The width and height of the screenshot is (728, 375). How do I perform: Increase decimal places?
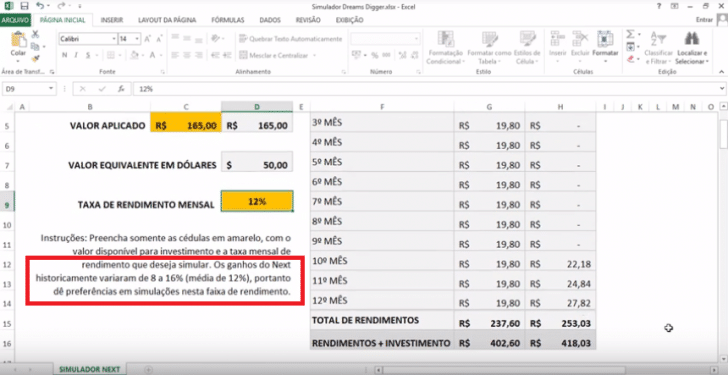point(402,55)
